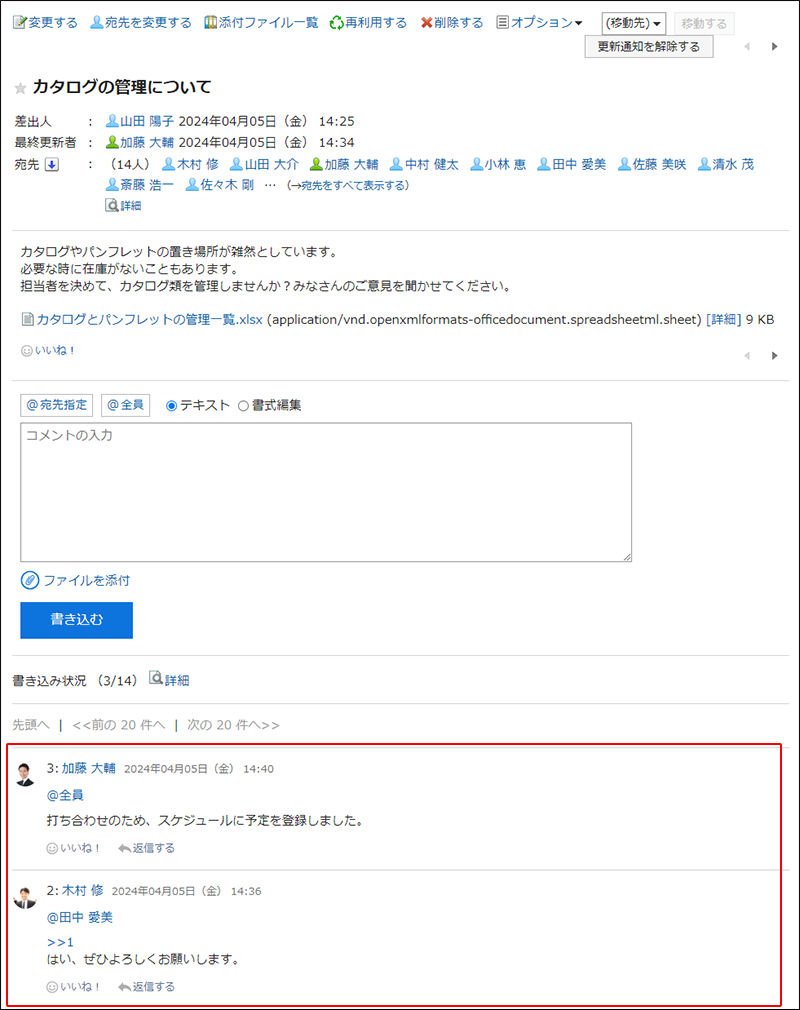The image size is (800, 1010).
Task: Click the @全員 button
Action: (126, 405)
